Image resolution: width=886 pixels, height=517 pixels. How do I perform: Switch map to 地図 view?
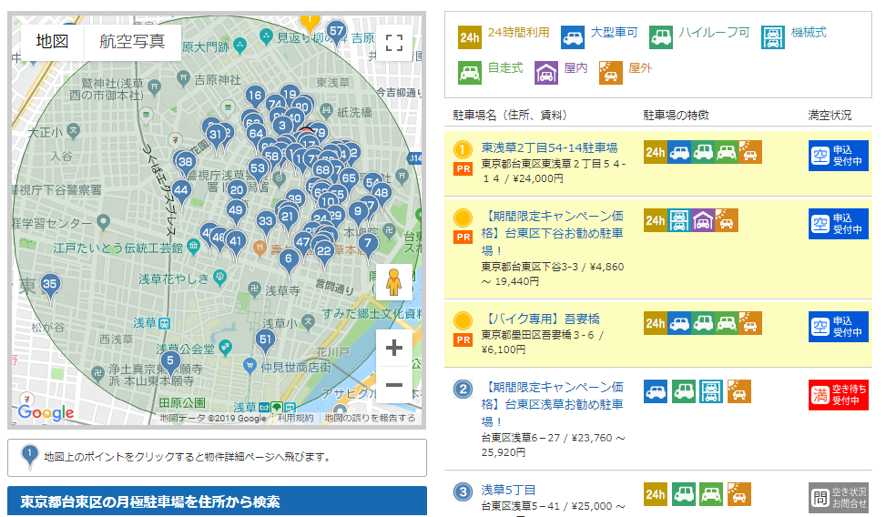pyautogui.click(x=52, y=42)
